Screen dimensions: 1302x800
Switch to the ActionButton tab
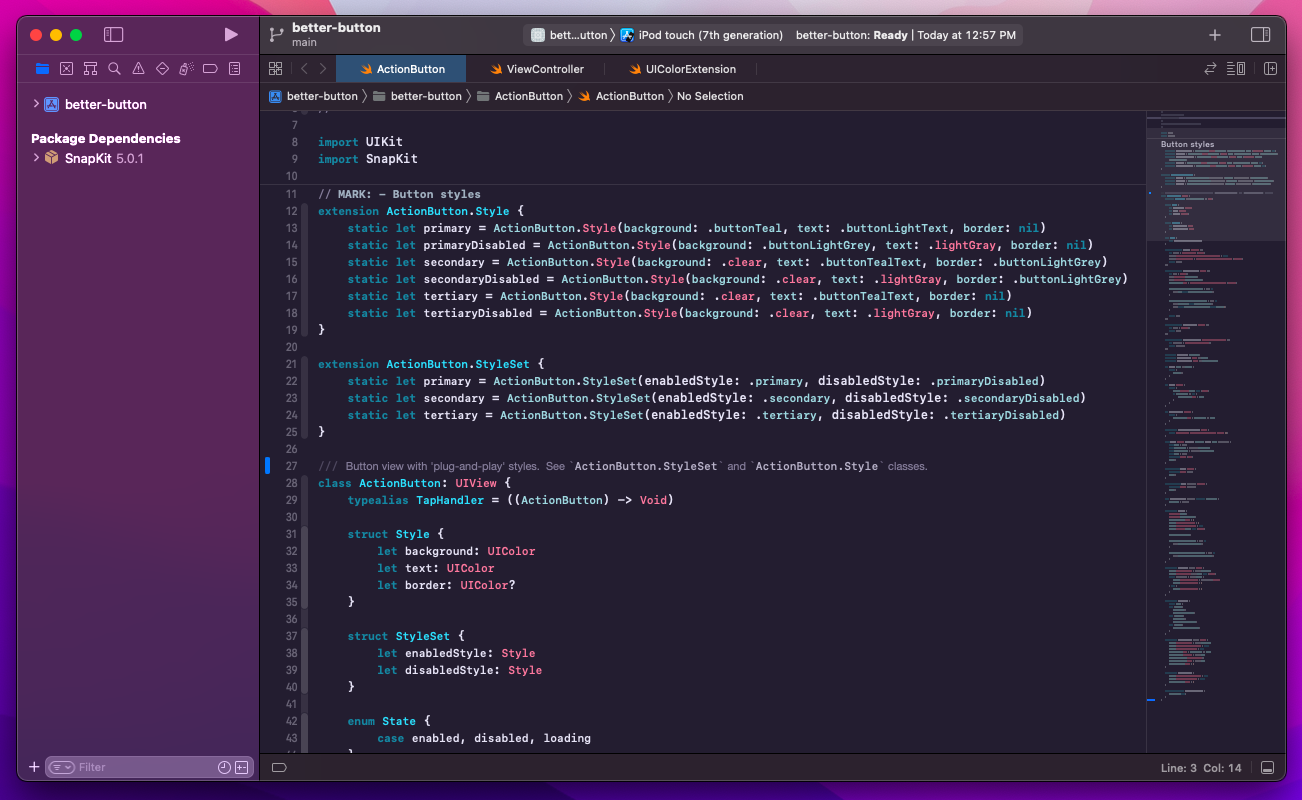pyautogui.click(x=402, y=69)
